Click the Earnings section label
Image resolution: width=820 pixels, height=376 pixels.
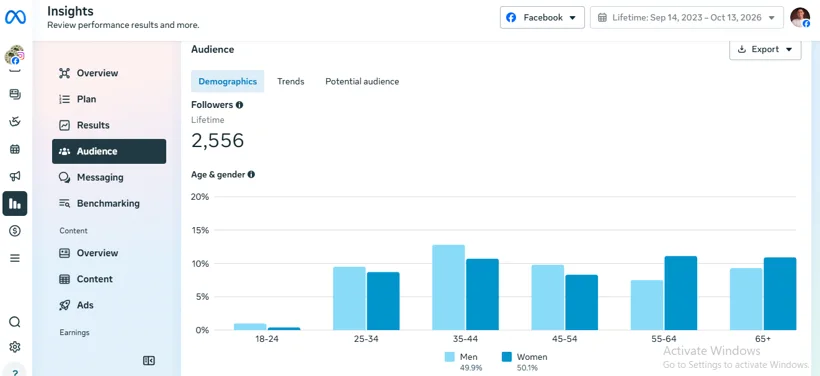click(x=74, y=333)
